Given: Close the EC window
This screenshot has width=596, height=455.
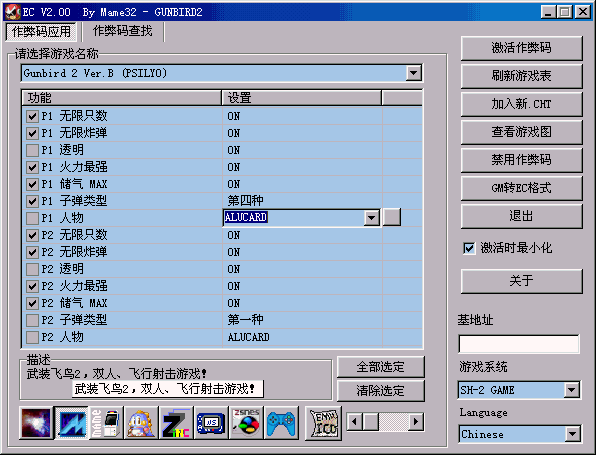Looking at the screenshot, I should click(583, 12).
